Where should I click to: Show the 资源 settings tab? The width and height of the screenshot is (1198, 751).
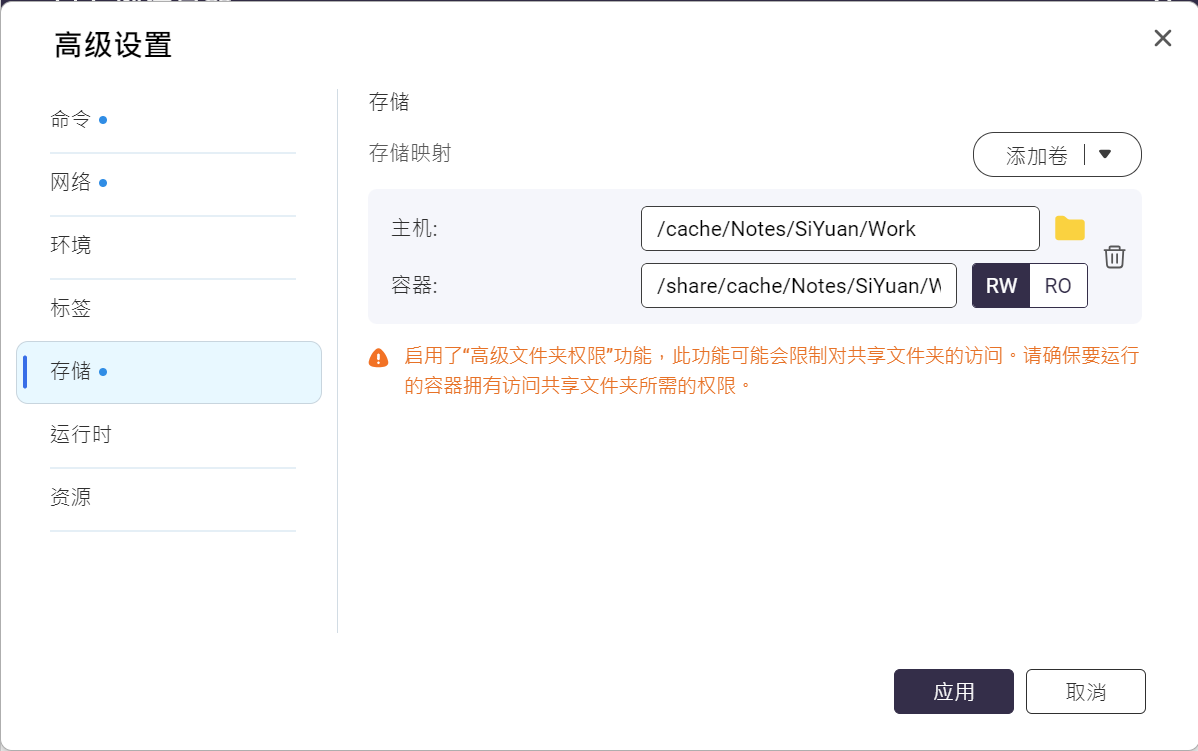(71, 498)
